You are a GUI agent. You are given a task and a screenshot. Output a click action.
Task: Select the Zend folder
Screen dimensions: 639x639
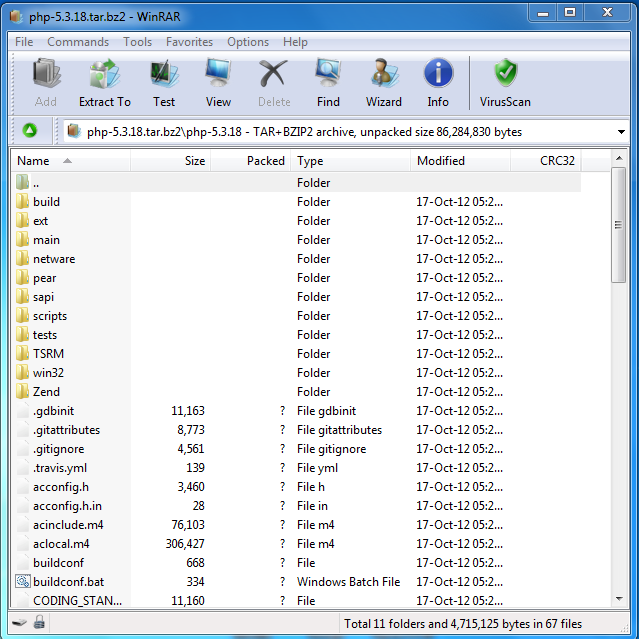[298, 392]
